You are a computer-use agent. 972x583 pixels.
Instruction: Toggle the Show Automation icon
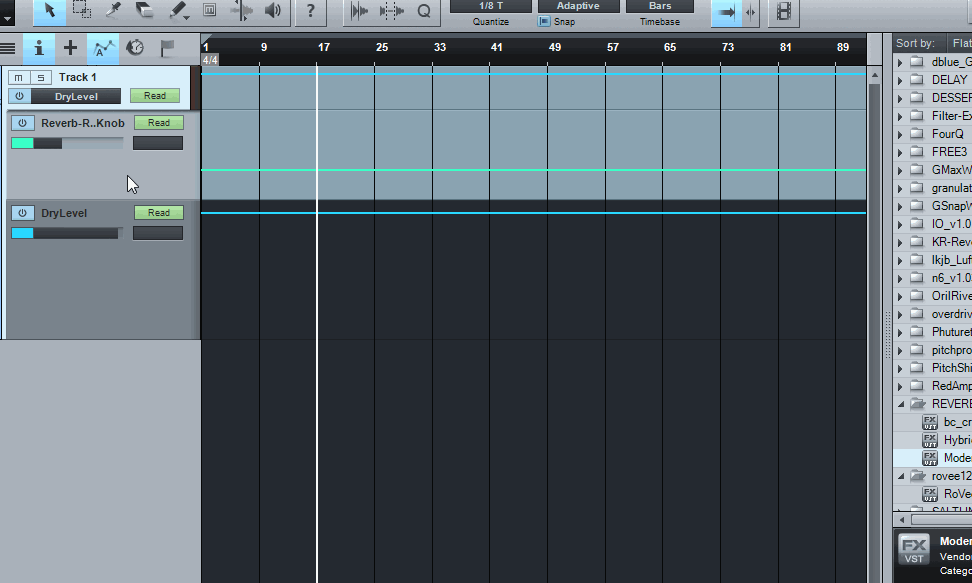click(102, 48)
